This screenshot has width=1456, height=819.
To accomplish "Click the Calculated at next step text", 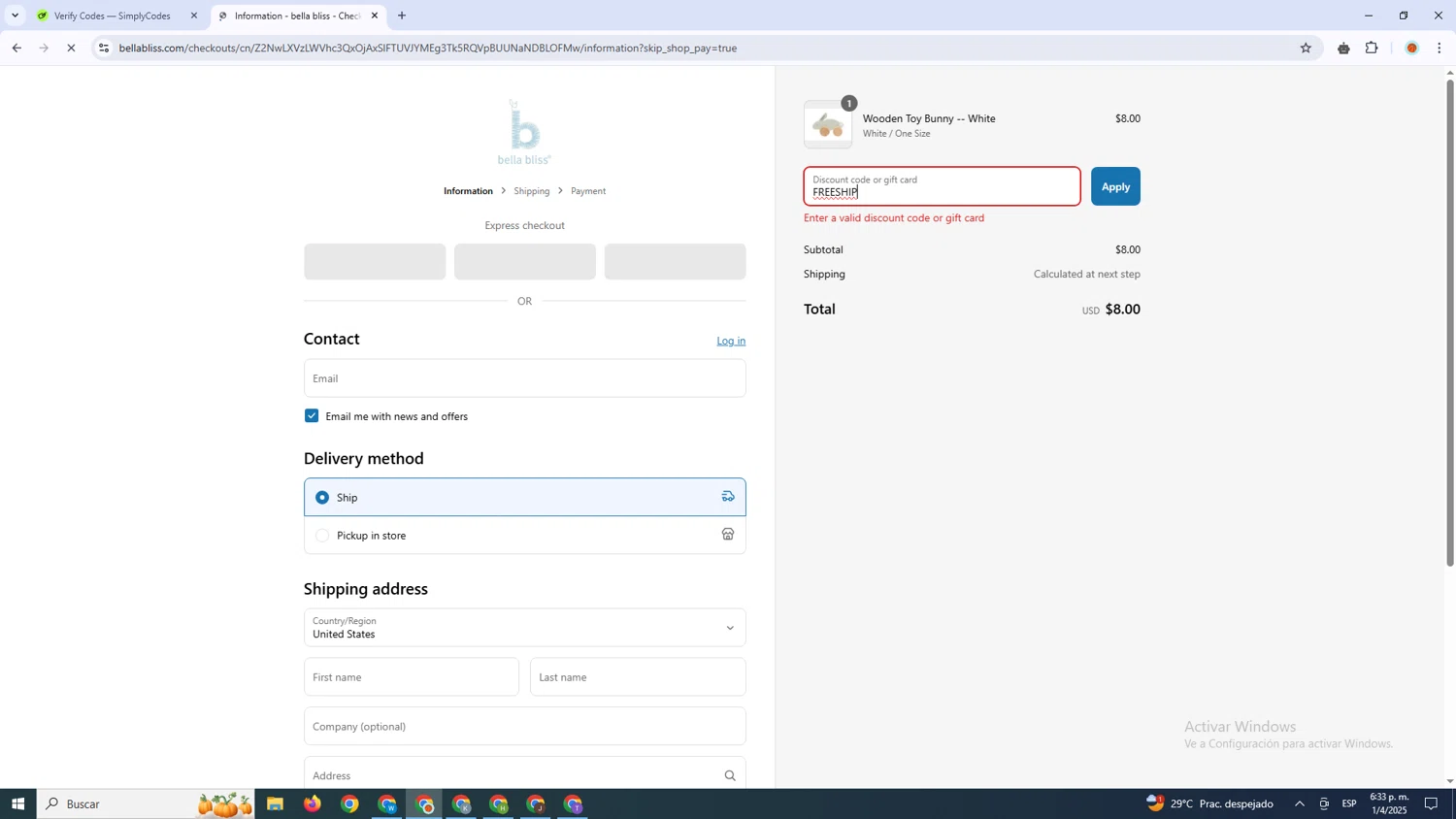I will click(1086, 275).
